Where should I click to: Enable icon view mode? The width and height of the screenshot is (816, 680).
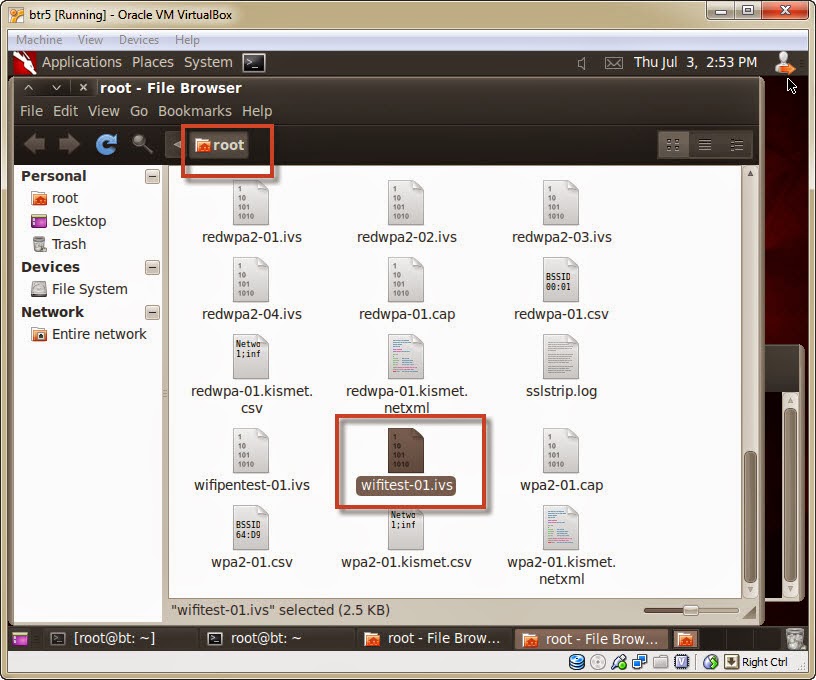(673, 144)
